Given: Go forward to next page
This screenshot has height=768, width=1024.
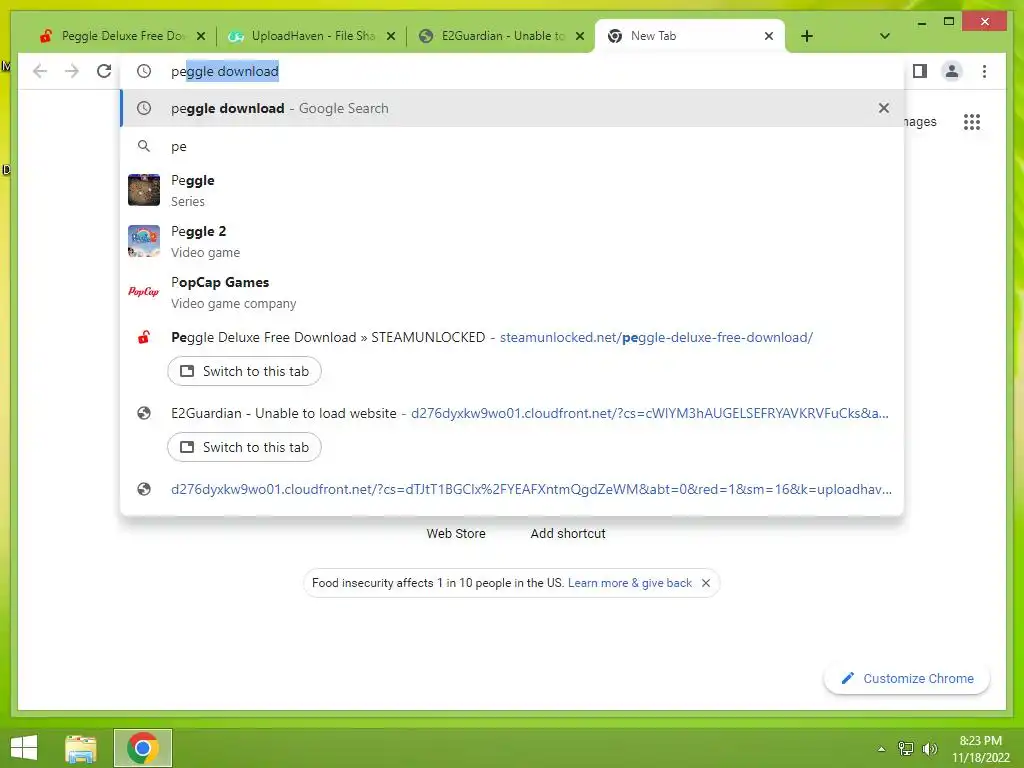Looking at the screenshot, I should (72, 71).
